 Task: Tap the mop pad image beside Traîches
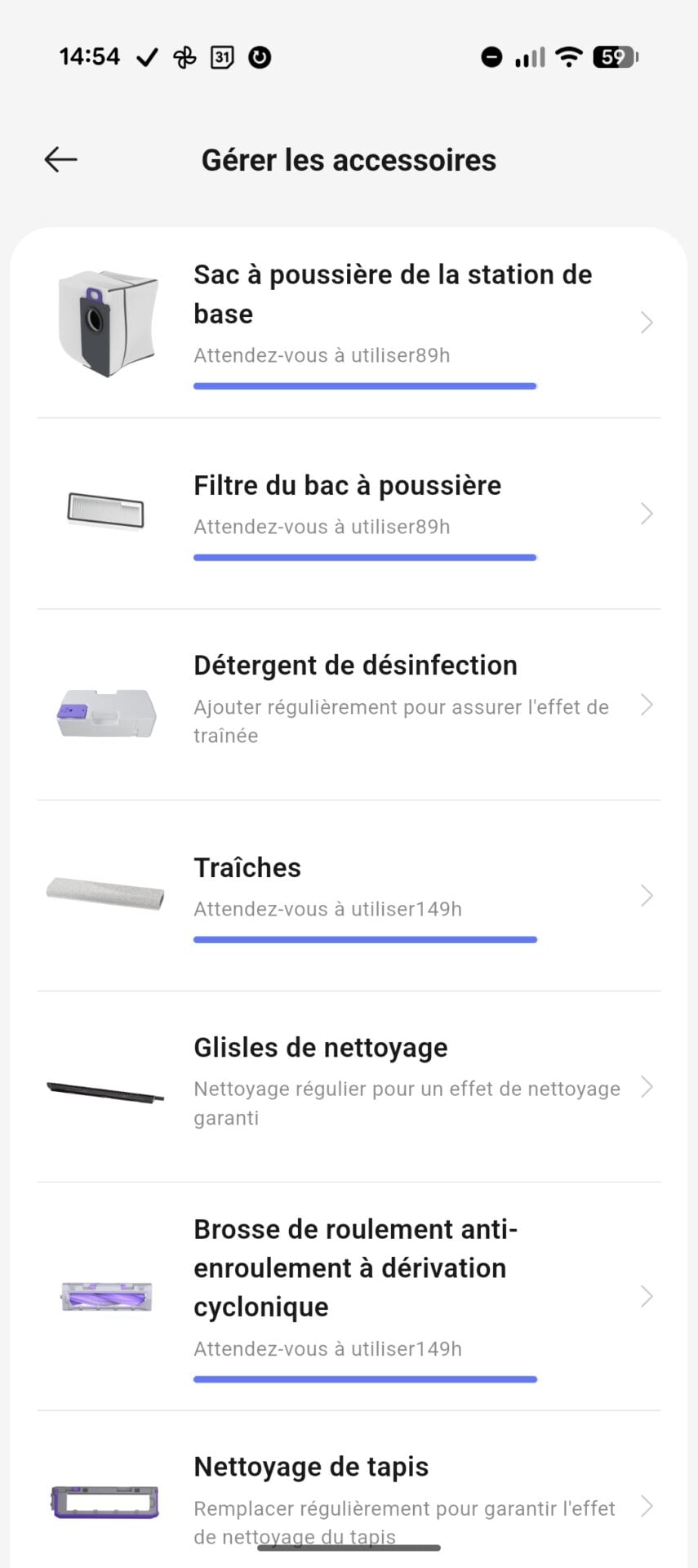105,893
